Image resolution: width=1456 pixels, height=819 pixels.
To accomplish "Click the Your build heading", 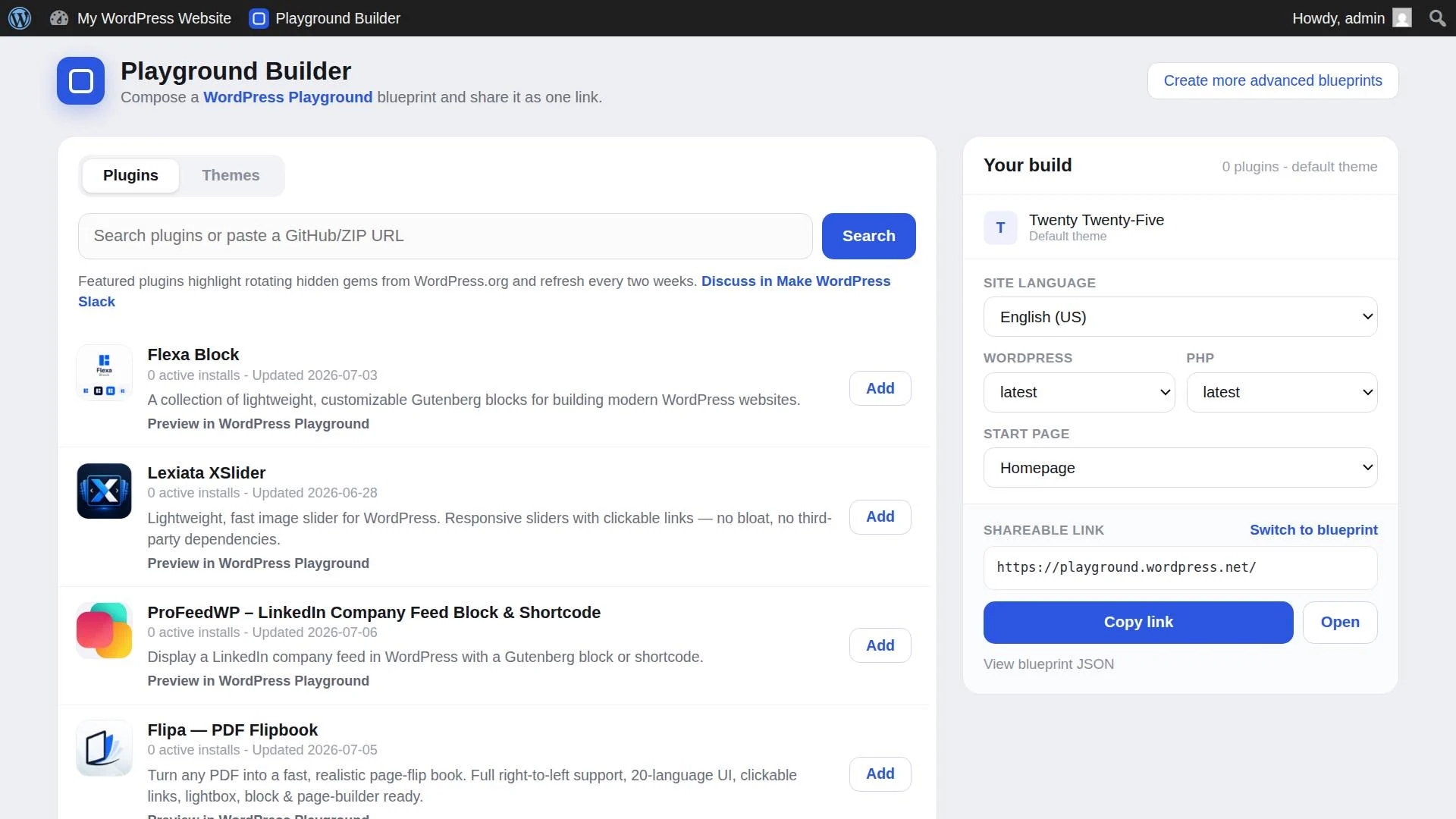I will 1028,165.
